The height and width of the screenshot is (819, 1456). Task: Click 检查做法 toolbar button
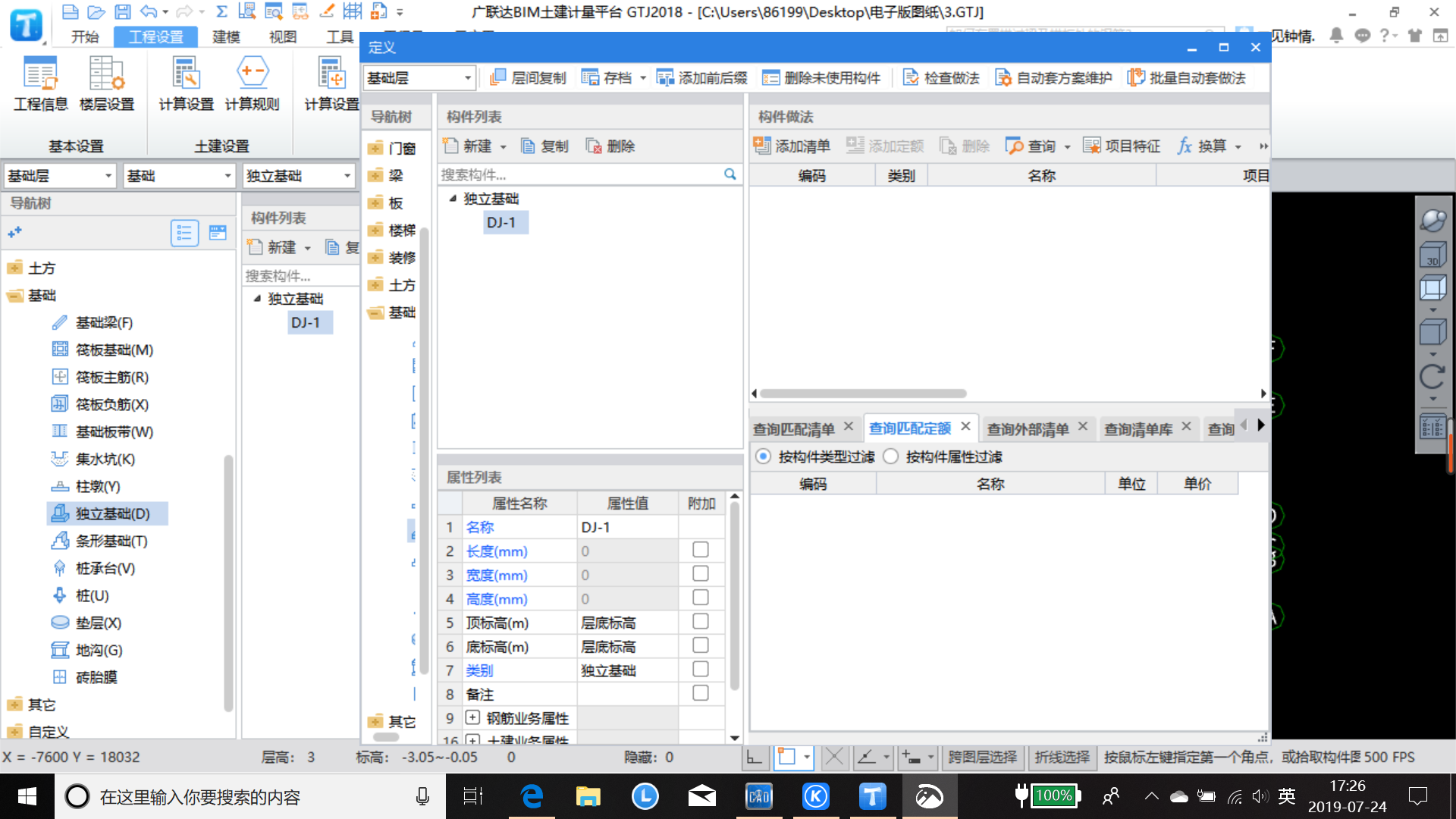(941, 78)
